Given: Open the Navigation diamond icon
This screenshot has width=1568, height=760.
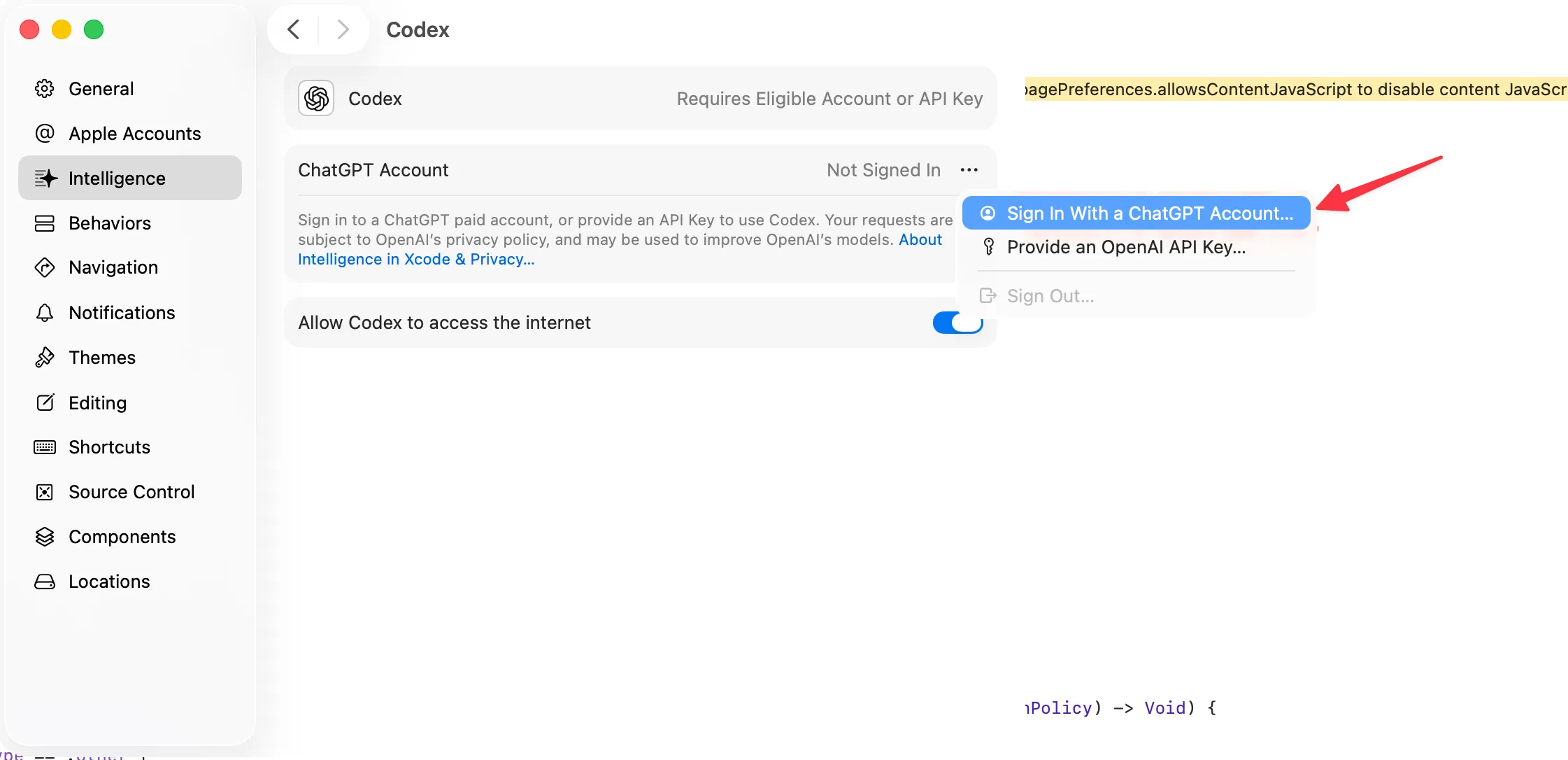Looking at the screenshot, I should 45,267.
